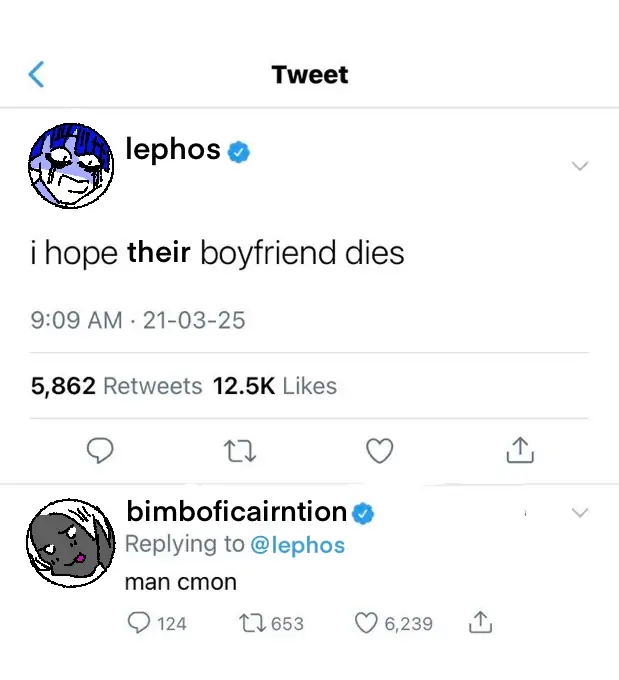The height and width of the screenshot is (680, 619).
Task: Show the 12.5K Likes list
Action: click(x=275, y=386)
